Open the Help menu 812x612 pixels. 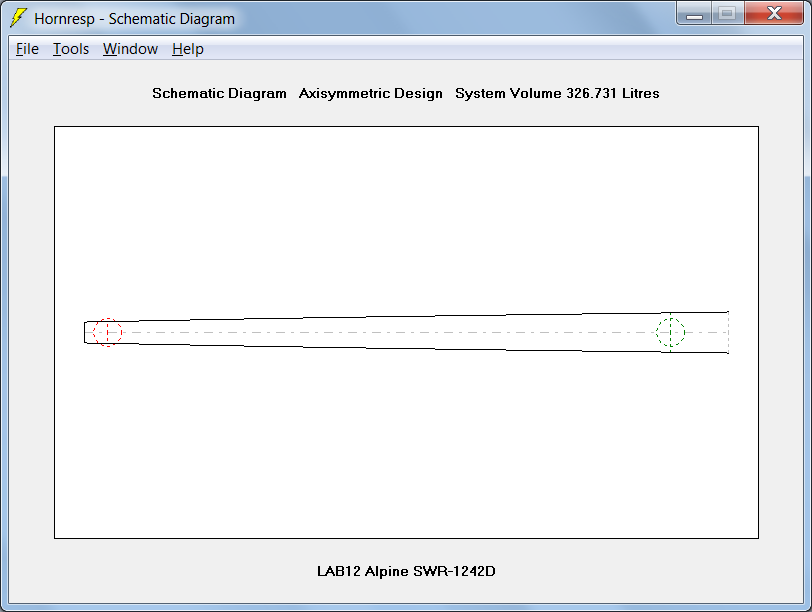click(188, 49)
